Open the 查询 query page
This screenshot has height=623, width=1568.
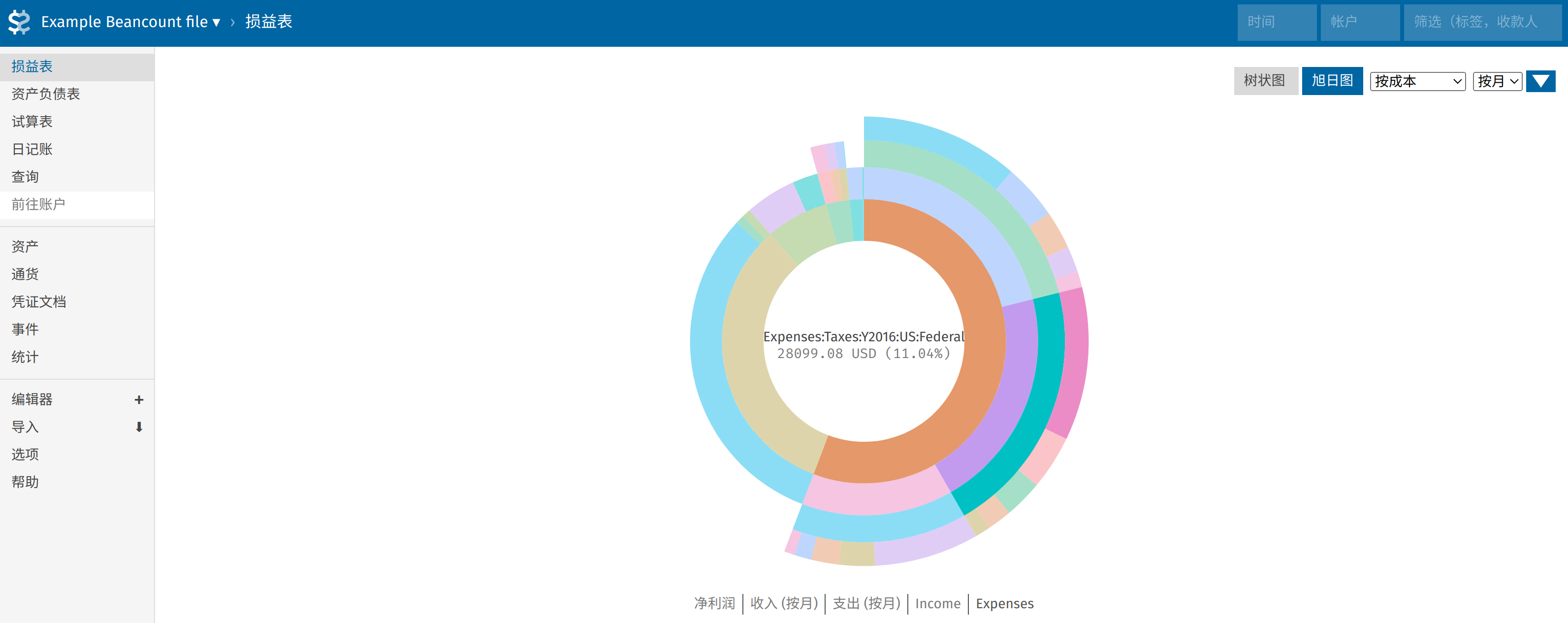pos(25,177)
